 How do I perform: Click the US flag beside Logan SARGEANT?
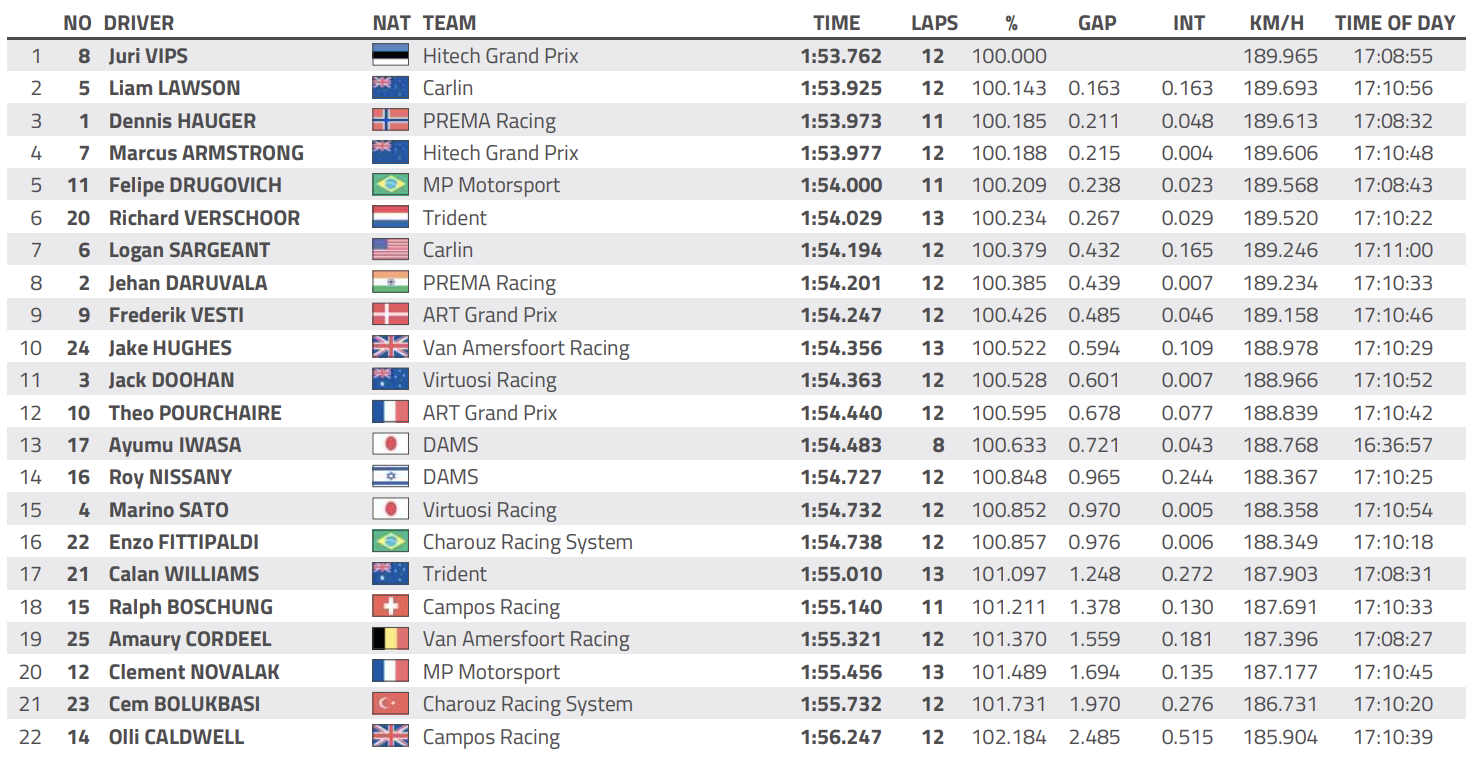[390, 250]
